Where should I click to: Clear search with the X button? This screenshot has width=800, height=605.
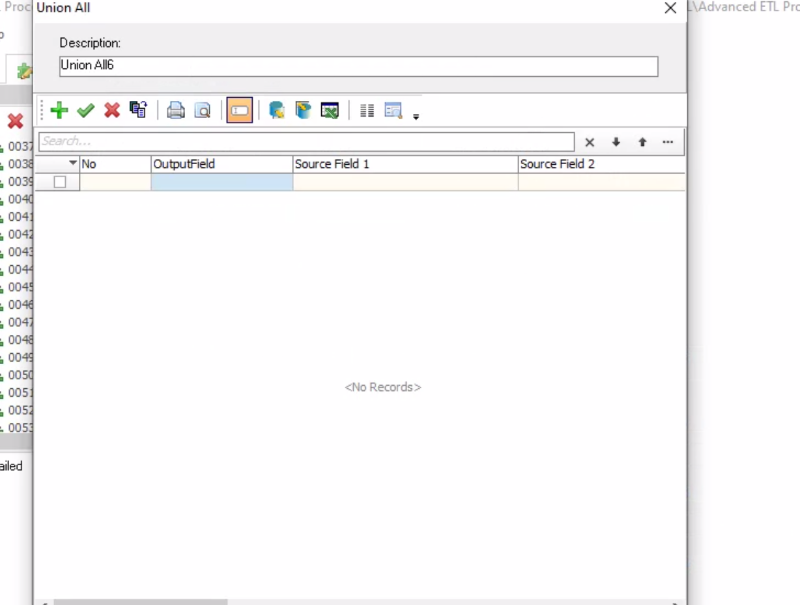pyautogui.click(x=590, y=142)
